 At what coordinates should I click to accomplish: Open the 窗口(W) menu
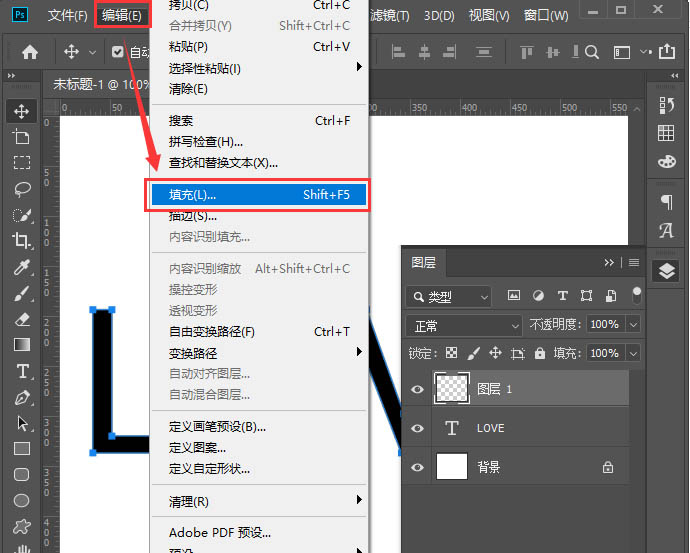click(546, 15)
